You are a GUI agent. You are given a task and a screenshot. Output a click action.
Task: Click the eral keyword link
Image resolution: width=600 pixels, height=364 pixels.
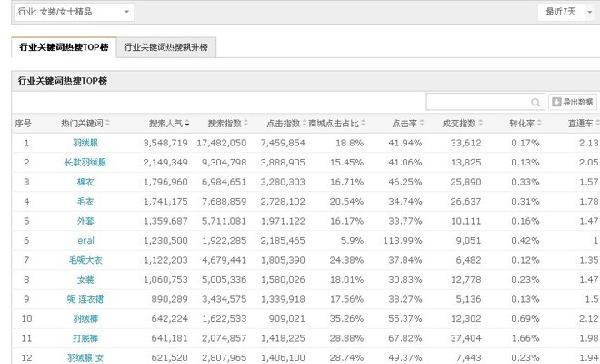pyautogui.click(x=86, y=241)
